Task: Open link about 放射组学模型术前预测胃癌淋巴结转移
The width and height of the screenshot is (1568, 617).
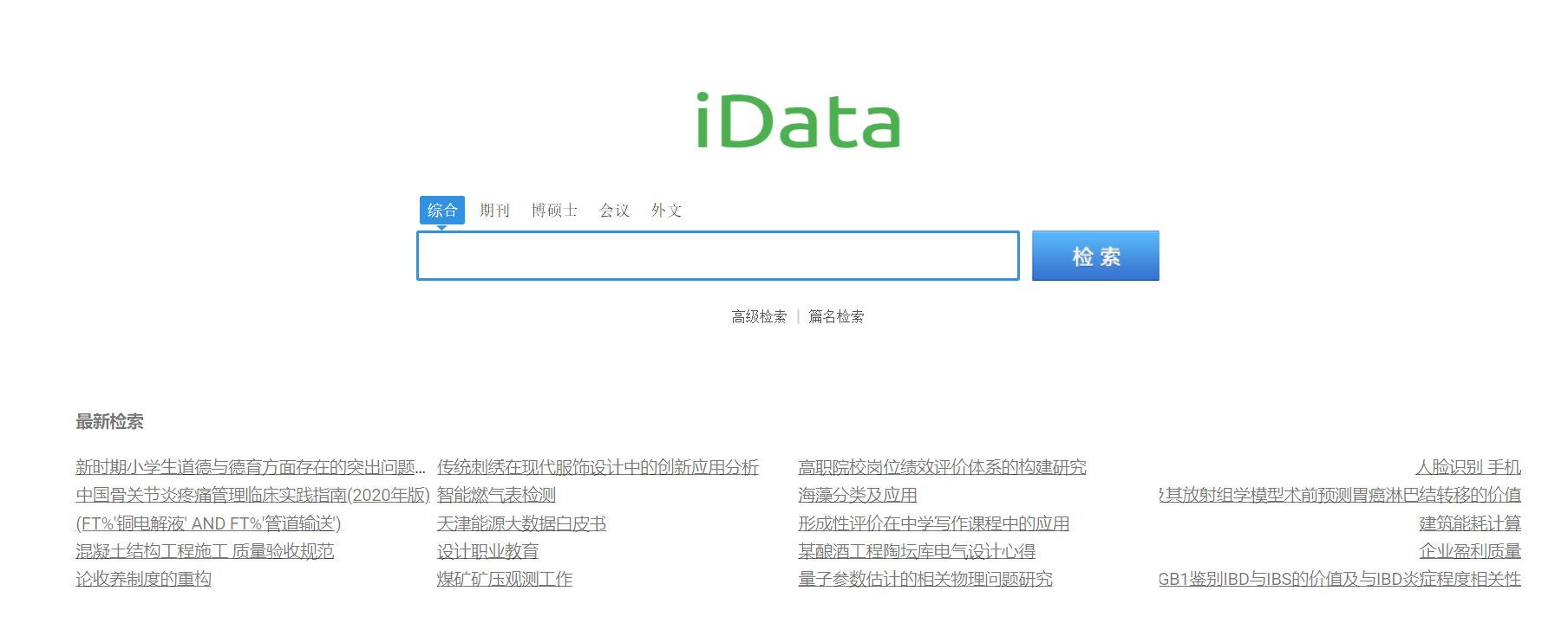Action: [x=1340, y=496]
